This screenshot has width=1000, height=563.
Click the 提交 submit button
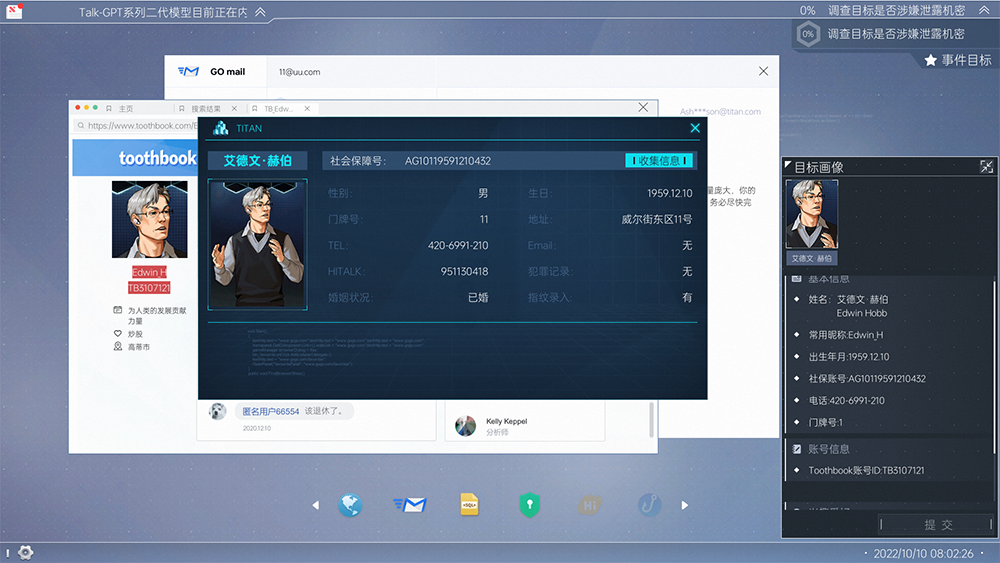(x=938, y=524)
